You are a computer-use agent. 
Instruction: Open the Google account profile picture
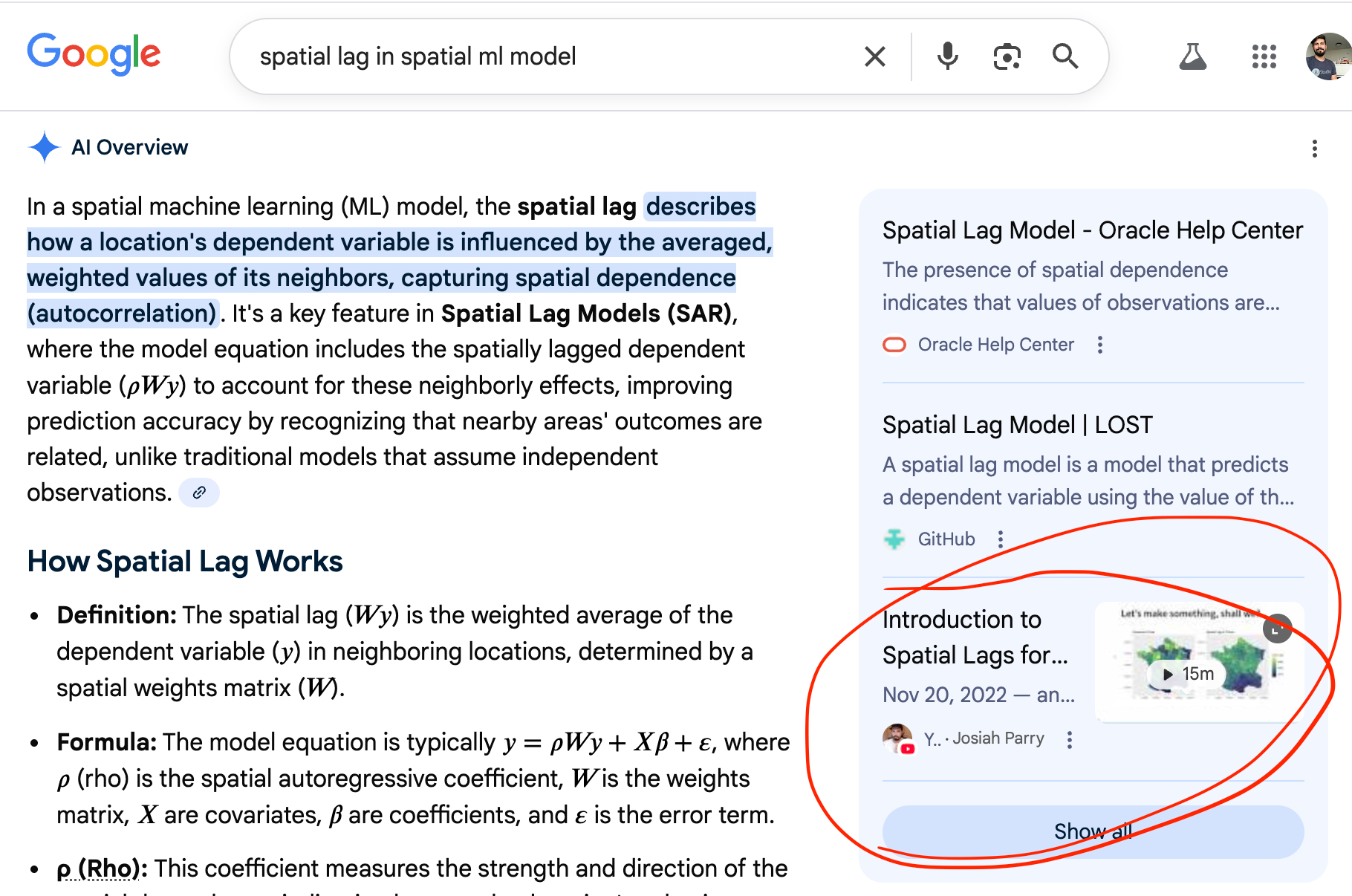(x=1328, y=56)
